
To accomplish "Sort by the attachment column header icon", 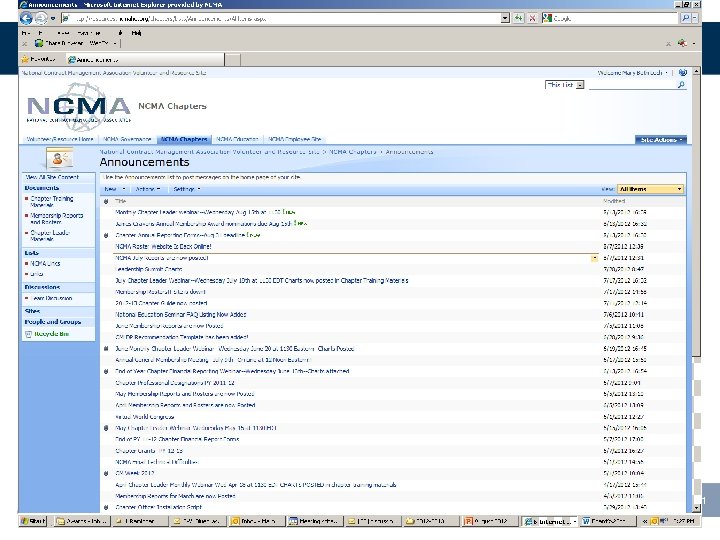I will (106, 201).
